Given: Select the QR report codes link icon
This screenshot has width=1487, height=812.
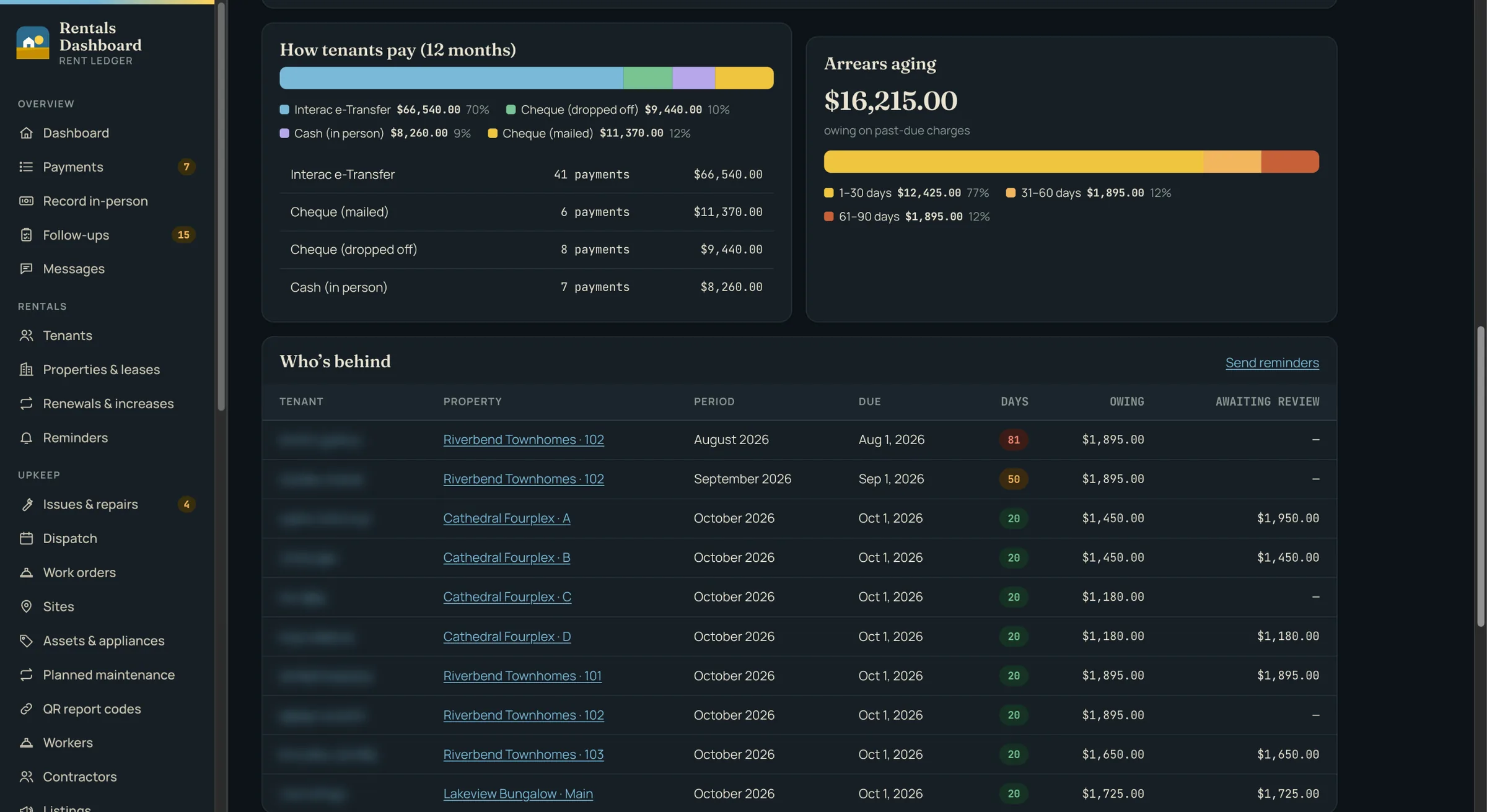Looking at the screenshot, I should (x=26, y=709).
